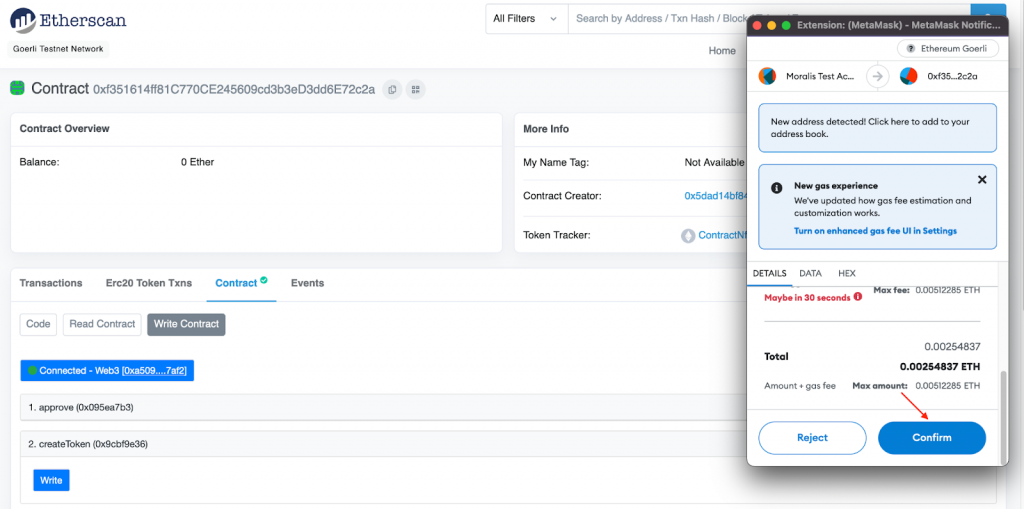Confirm the MetaMask transaction
This screenshot has width=1024, height=509.
(932, 438)
